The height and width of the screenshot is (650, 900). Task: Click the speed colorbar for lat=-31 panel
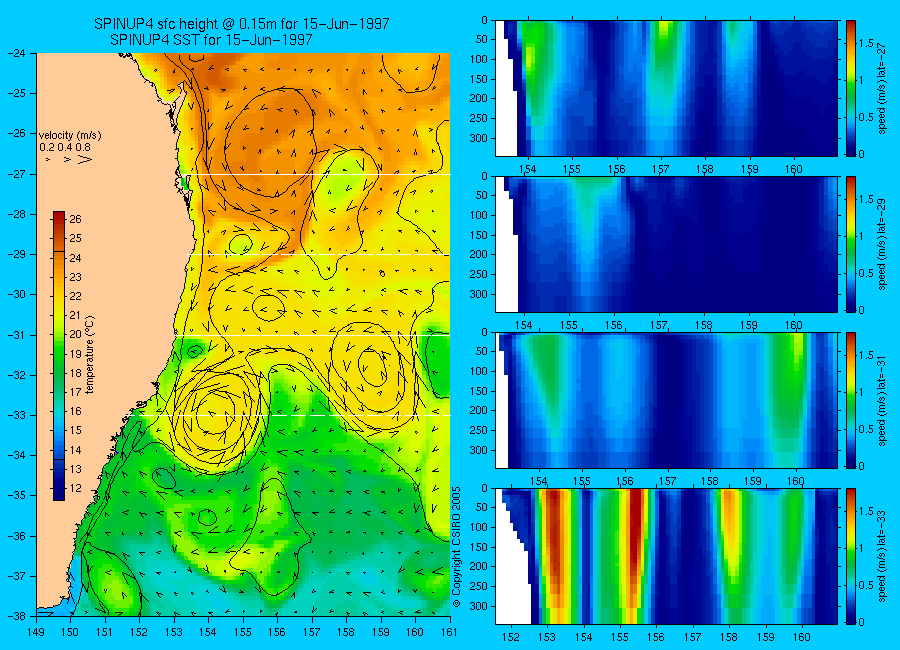(x=850, y=400)
